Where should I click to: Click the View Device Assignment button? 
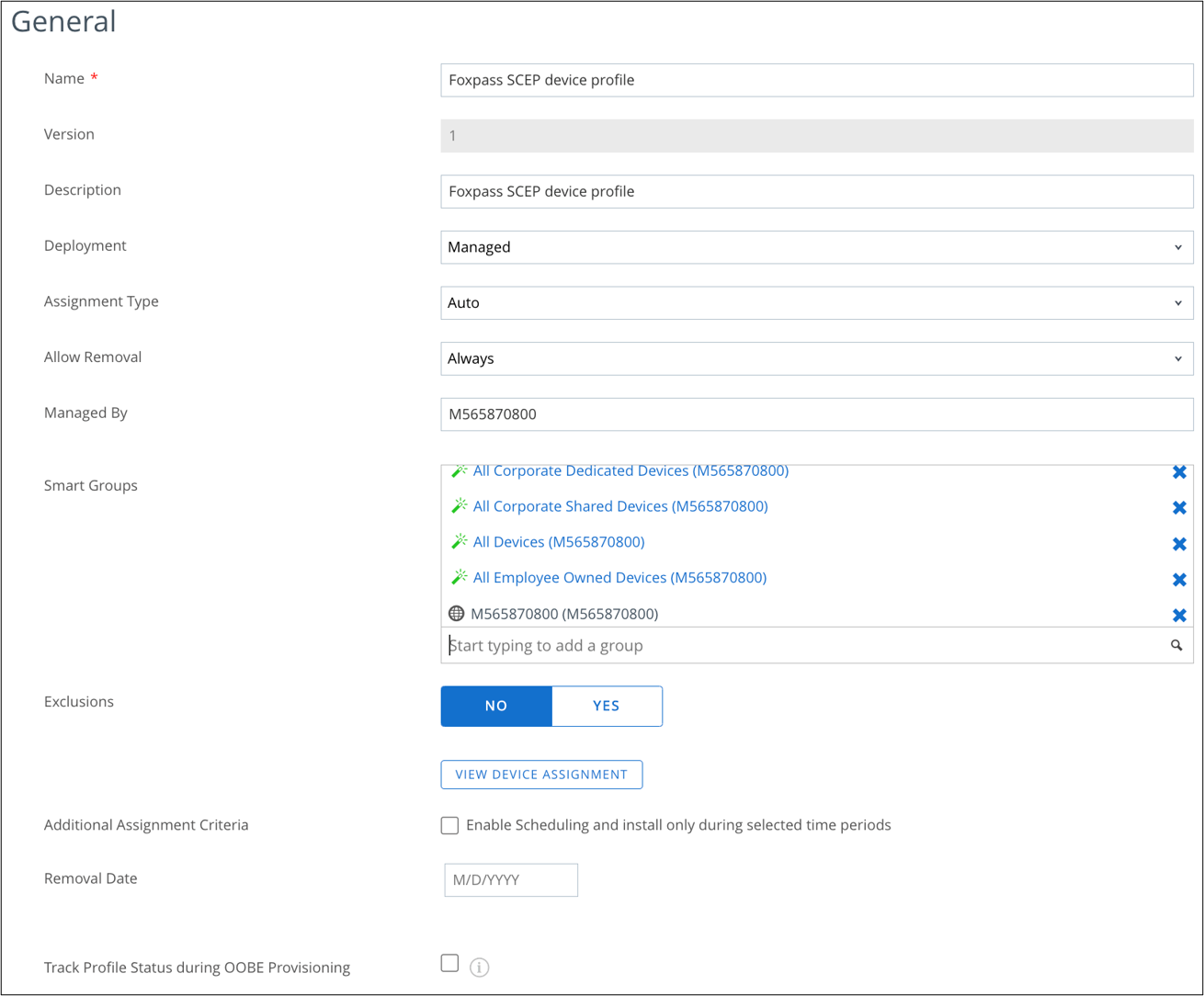click(541, 775)
